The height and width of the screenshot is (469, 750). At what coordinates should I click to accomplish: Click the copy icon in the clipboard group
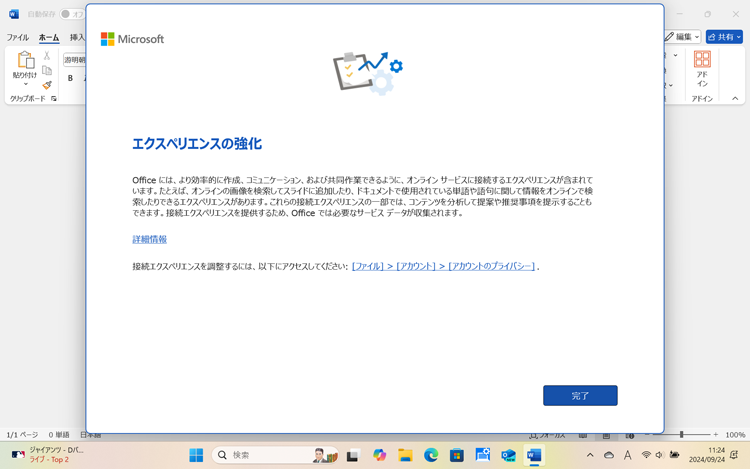click(47, 71)
